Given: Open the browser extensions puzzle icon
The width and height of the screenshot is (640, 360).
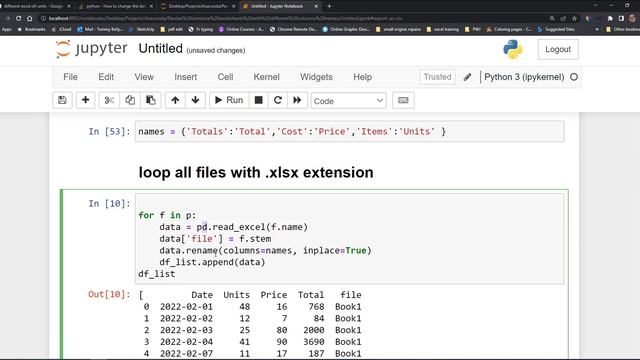Looking at the screenshot, I should 610,18.
